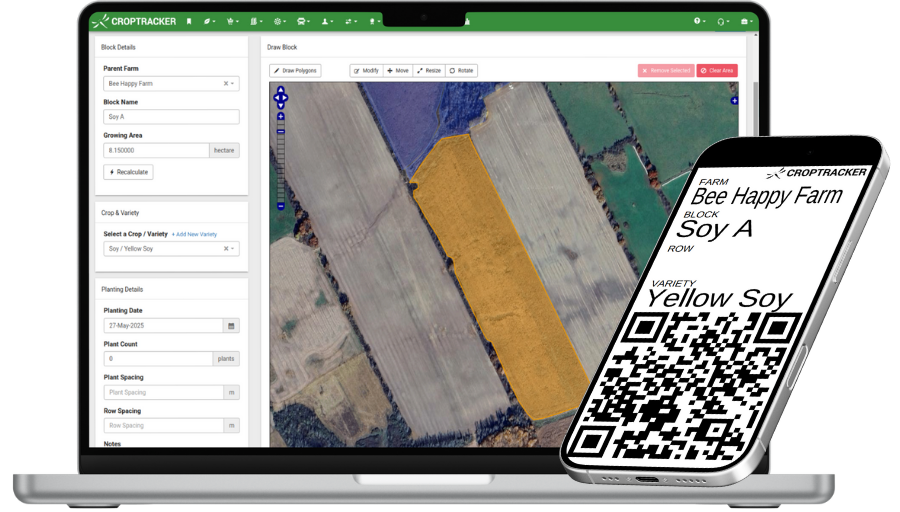900x512 pixels.
Task: Expand the Crop / Variety dropdown
Action: pyautogui.click(x=232, y=249)
